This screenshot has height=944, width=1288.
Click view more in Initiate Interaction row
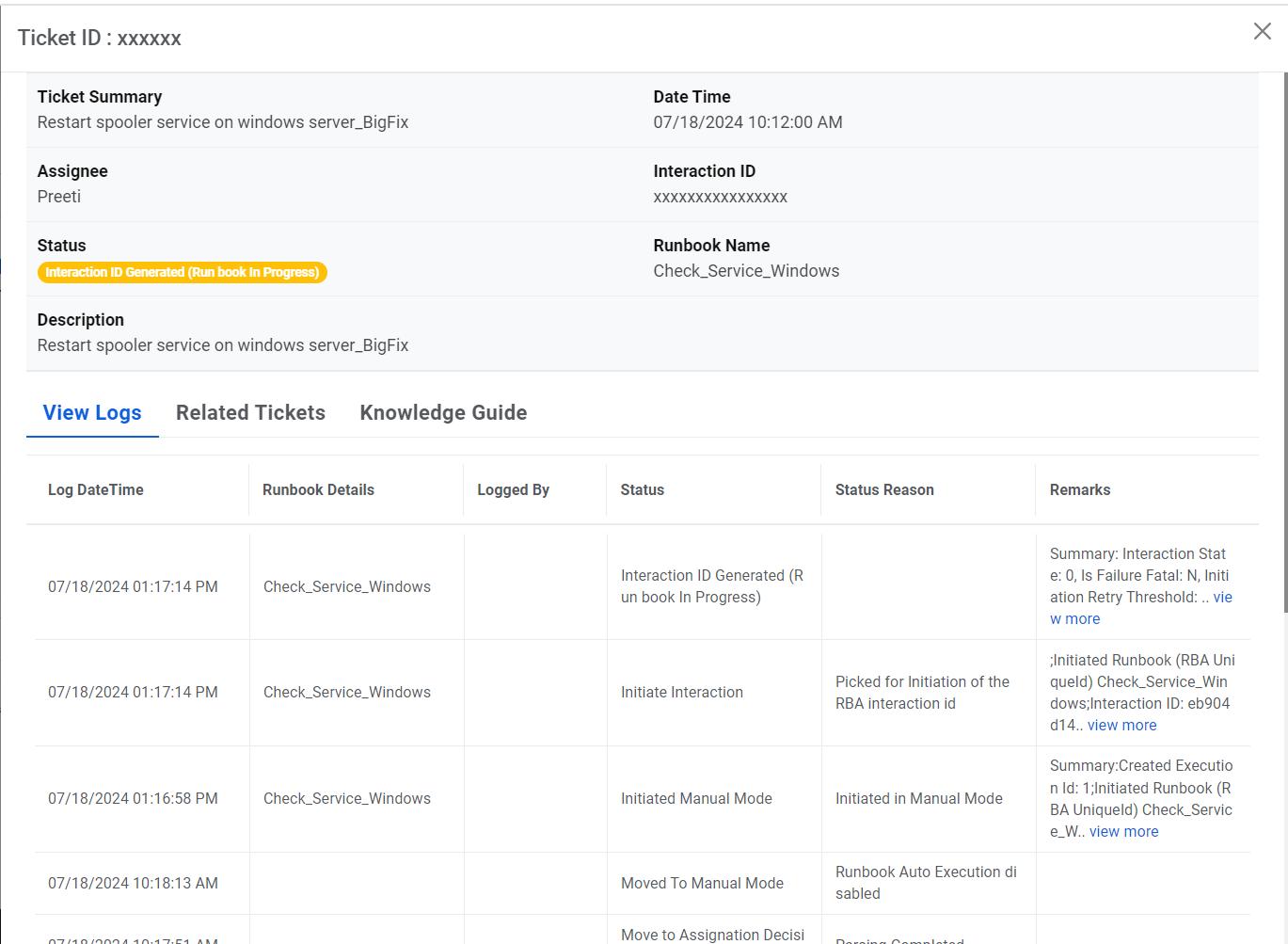point(1121,726)
